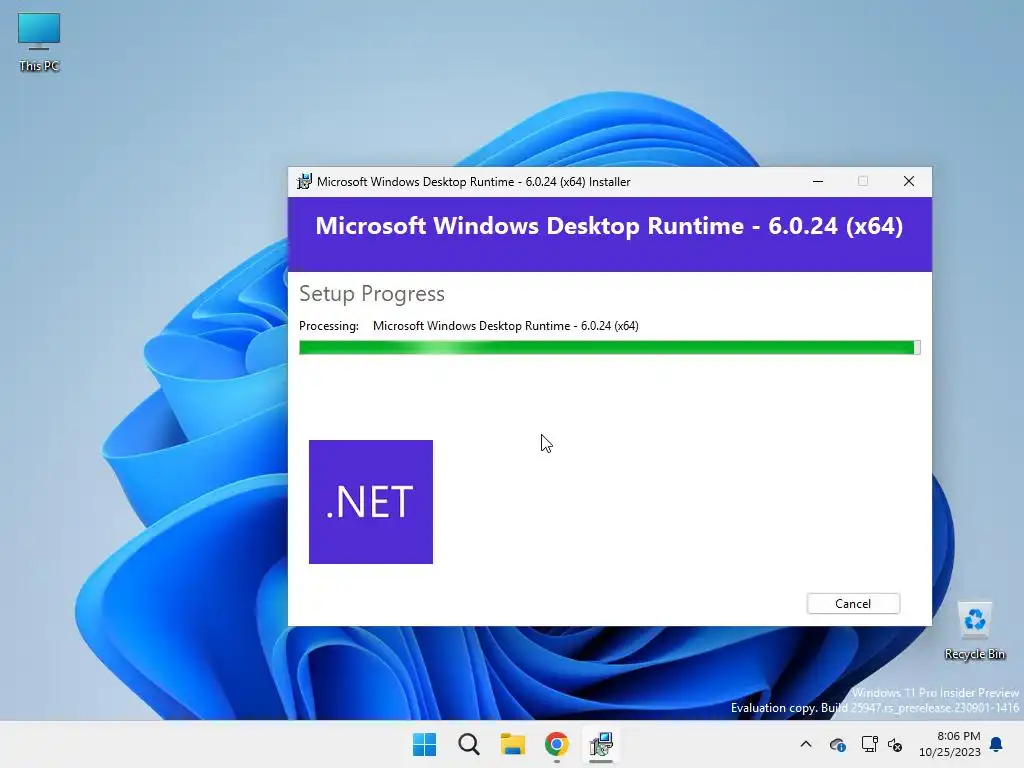Select the Recycle Bin desktop icon
1024x768 pixels.
(974, 631)
